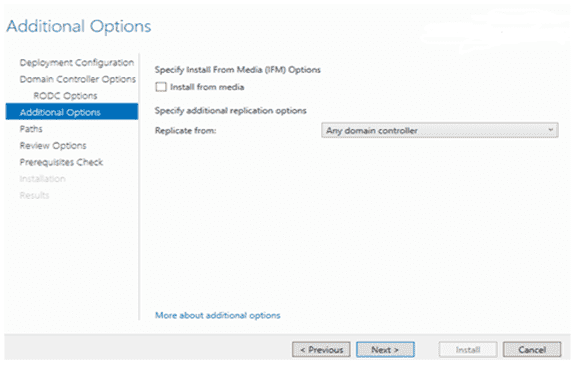Click the Additional Options page title
The image size is (583, 367).
click(79, 26)
